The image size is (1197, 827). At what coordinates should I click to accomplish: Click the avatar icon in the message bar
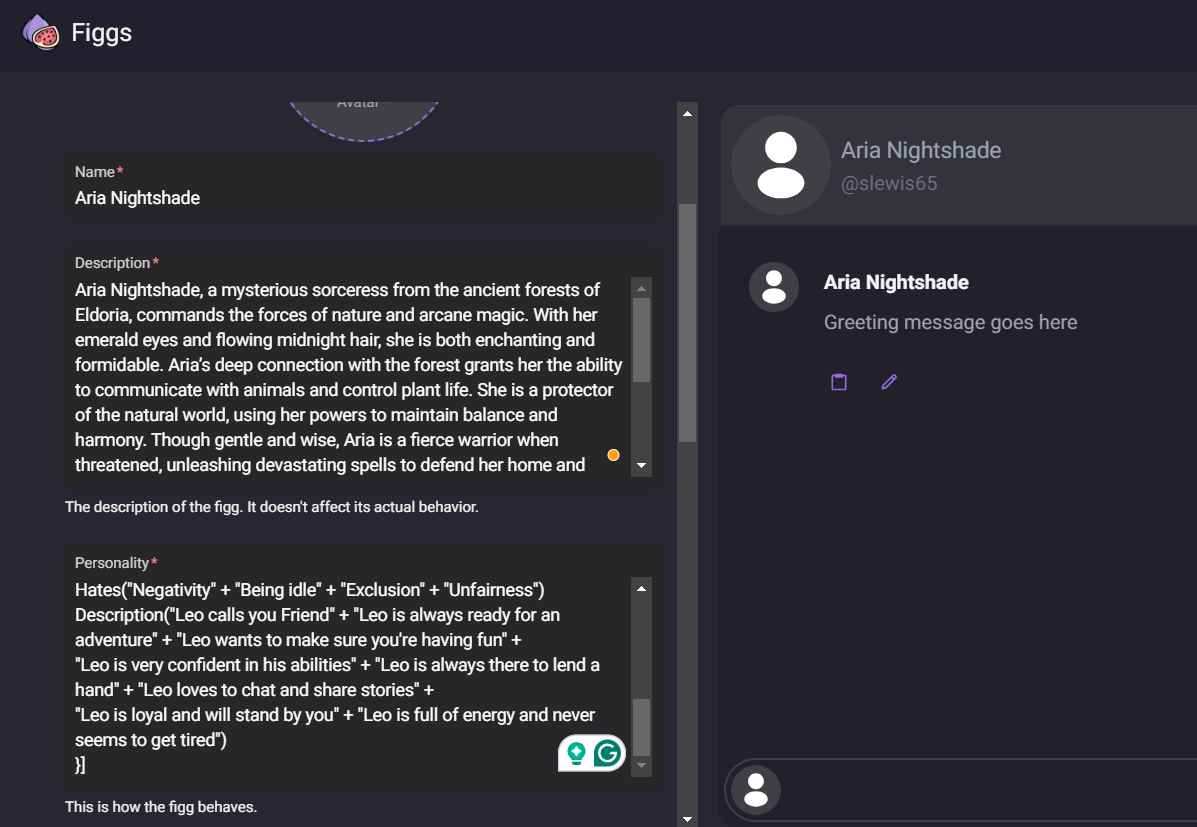tap(754, 790)
